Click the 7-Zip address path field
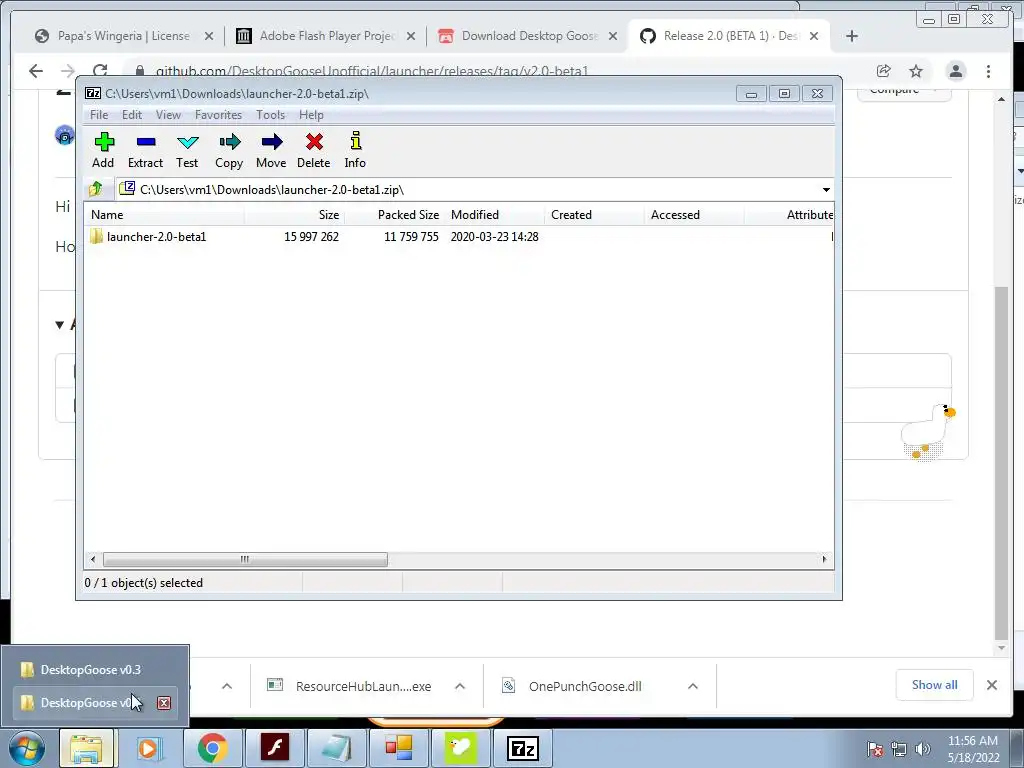This screenshot has width=1024, height=768. tap(469, 190)
